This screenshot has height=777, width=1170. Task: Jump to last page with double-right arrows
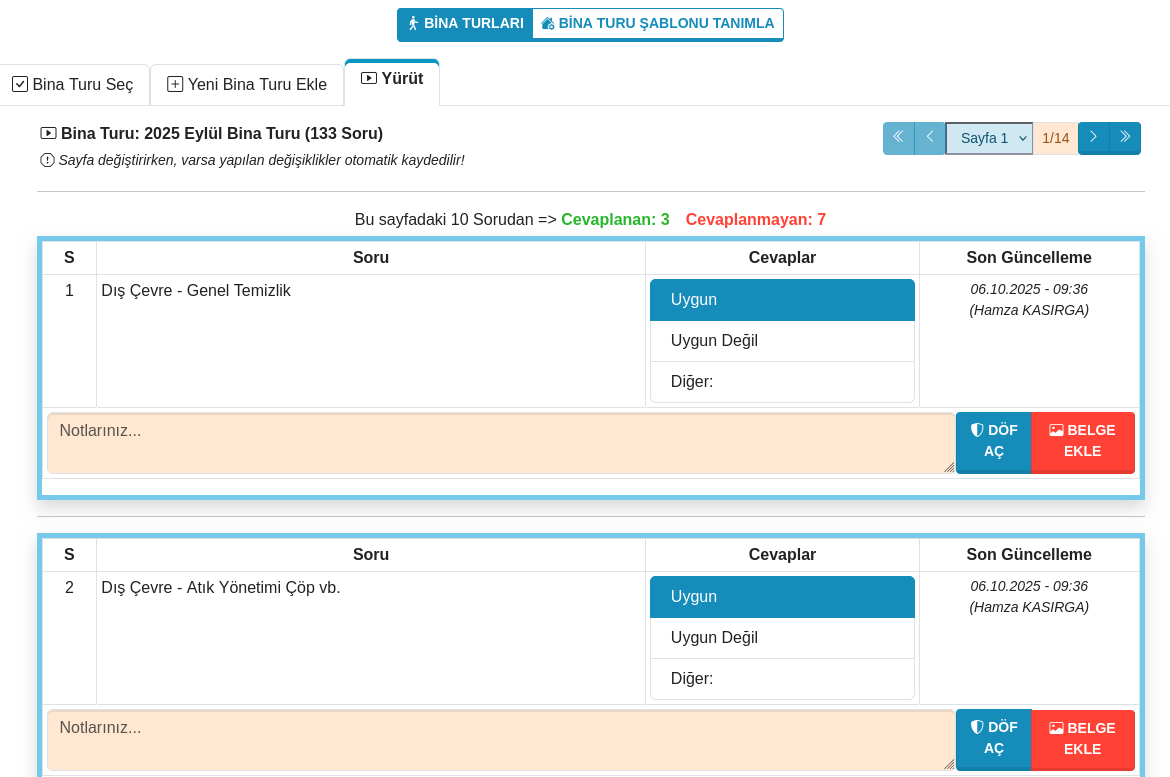pos(1125,137)
